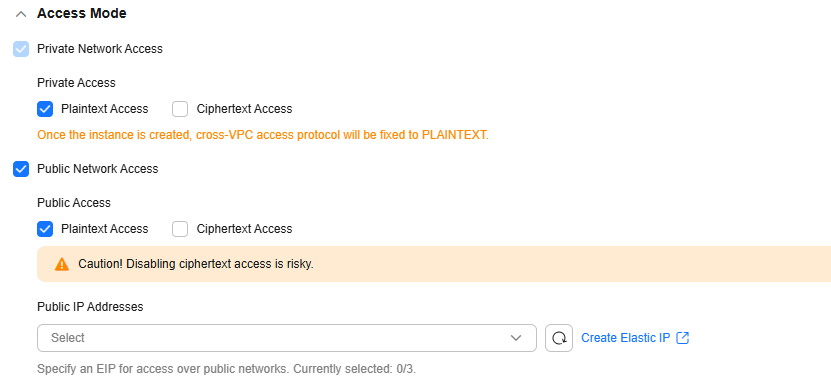Uncheck the Public Network Access checkbox

pos(21,169)
